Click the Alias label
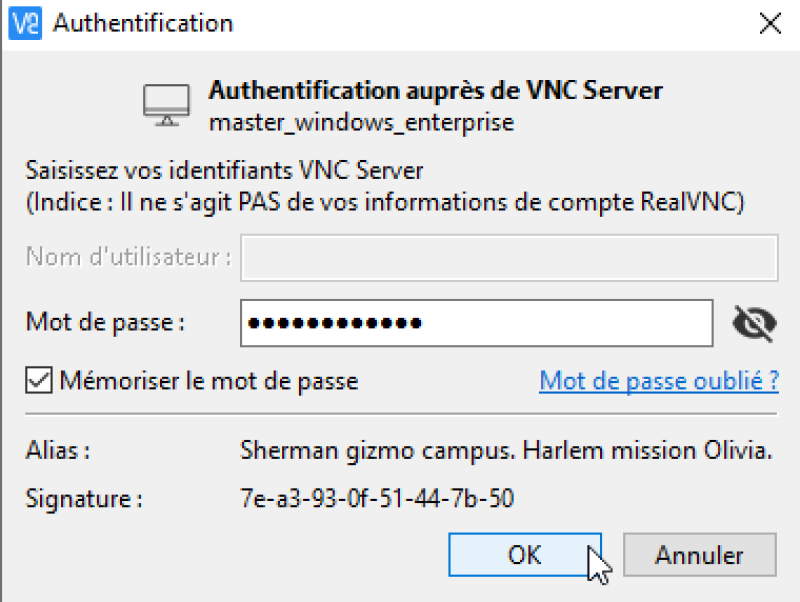800x602 pixels. (58, 450)
